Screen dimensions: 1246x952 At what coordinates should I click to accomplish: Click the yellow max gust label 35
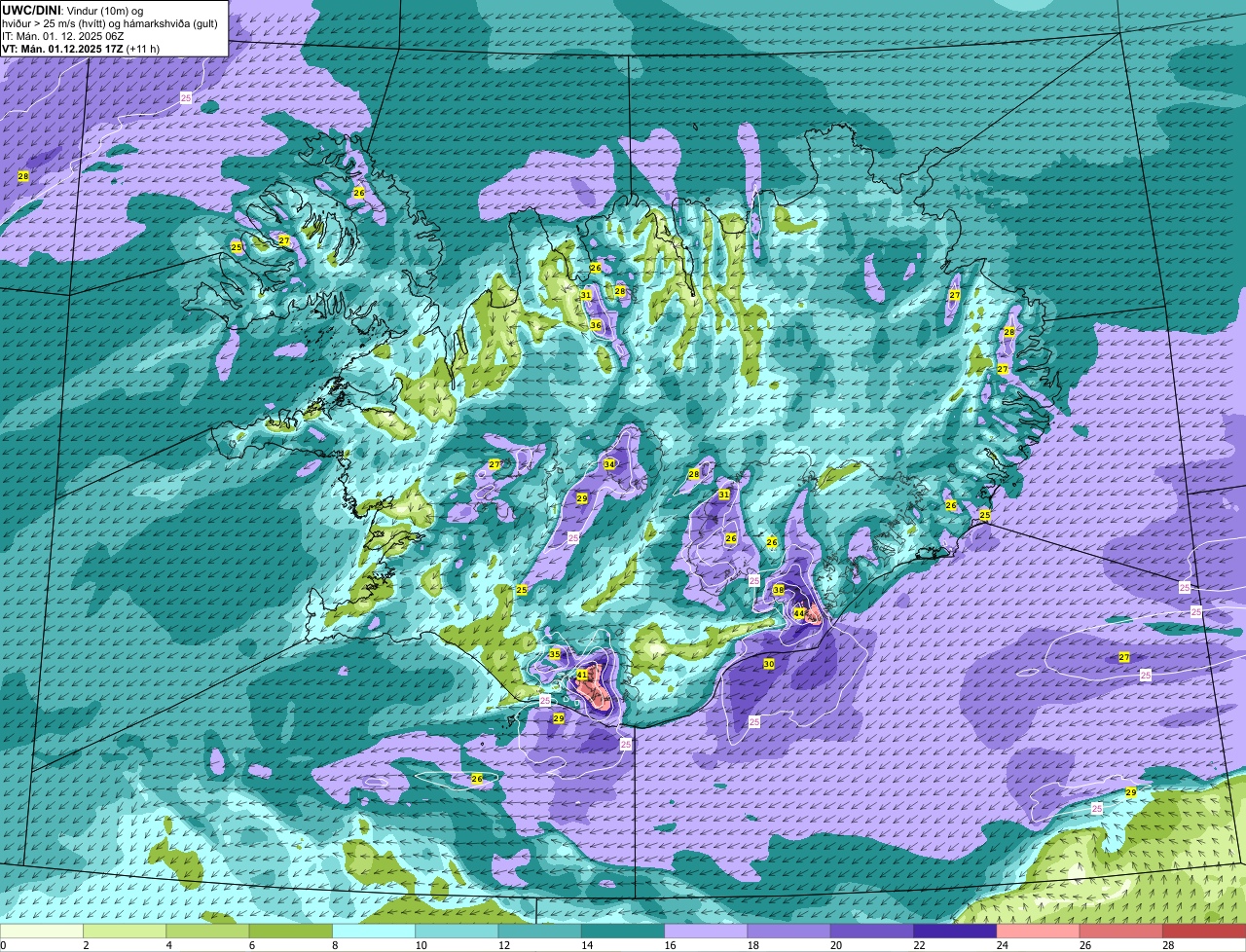click(555, 654)
